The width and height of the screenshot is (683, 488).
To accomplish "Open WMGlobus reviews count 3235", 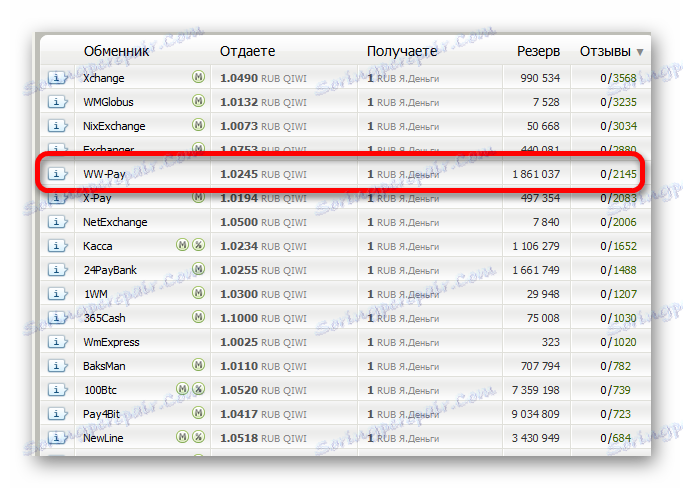I will click(x=625, y=102).
